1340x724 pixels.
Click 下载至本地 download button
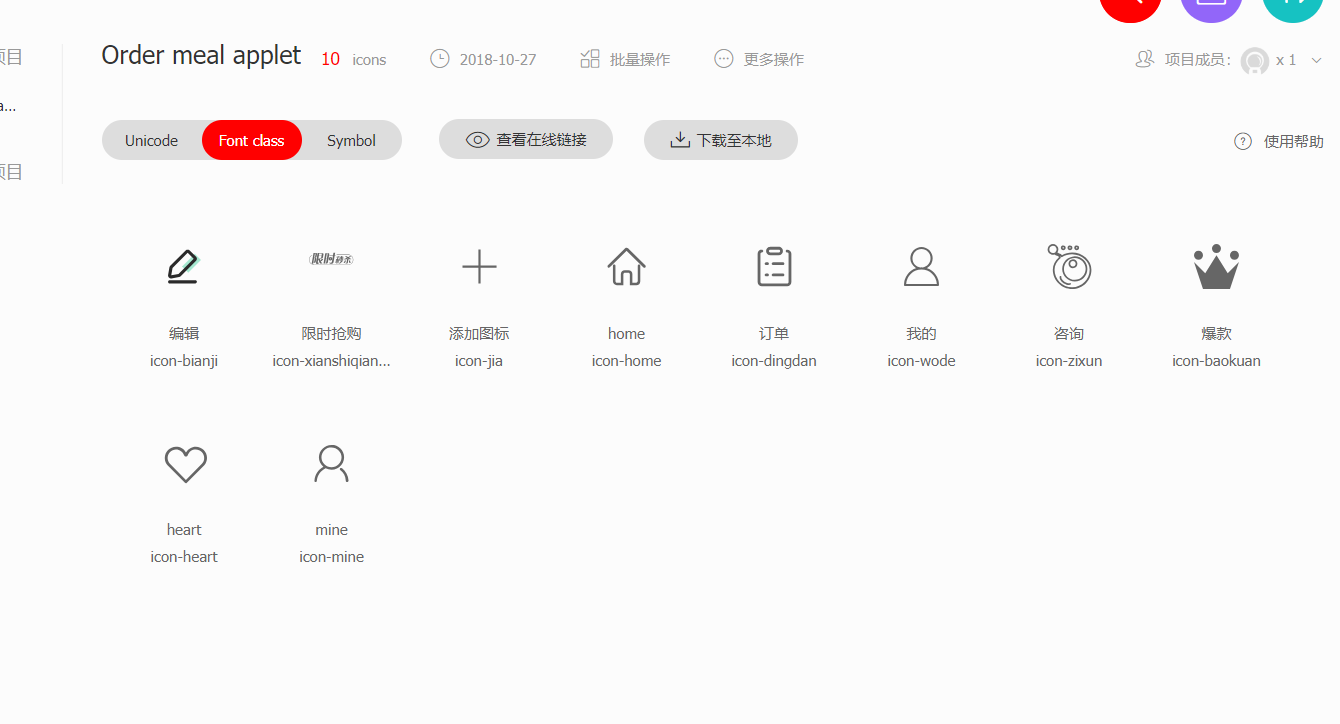point(721,140)
